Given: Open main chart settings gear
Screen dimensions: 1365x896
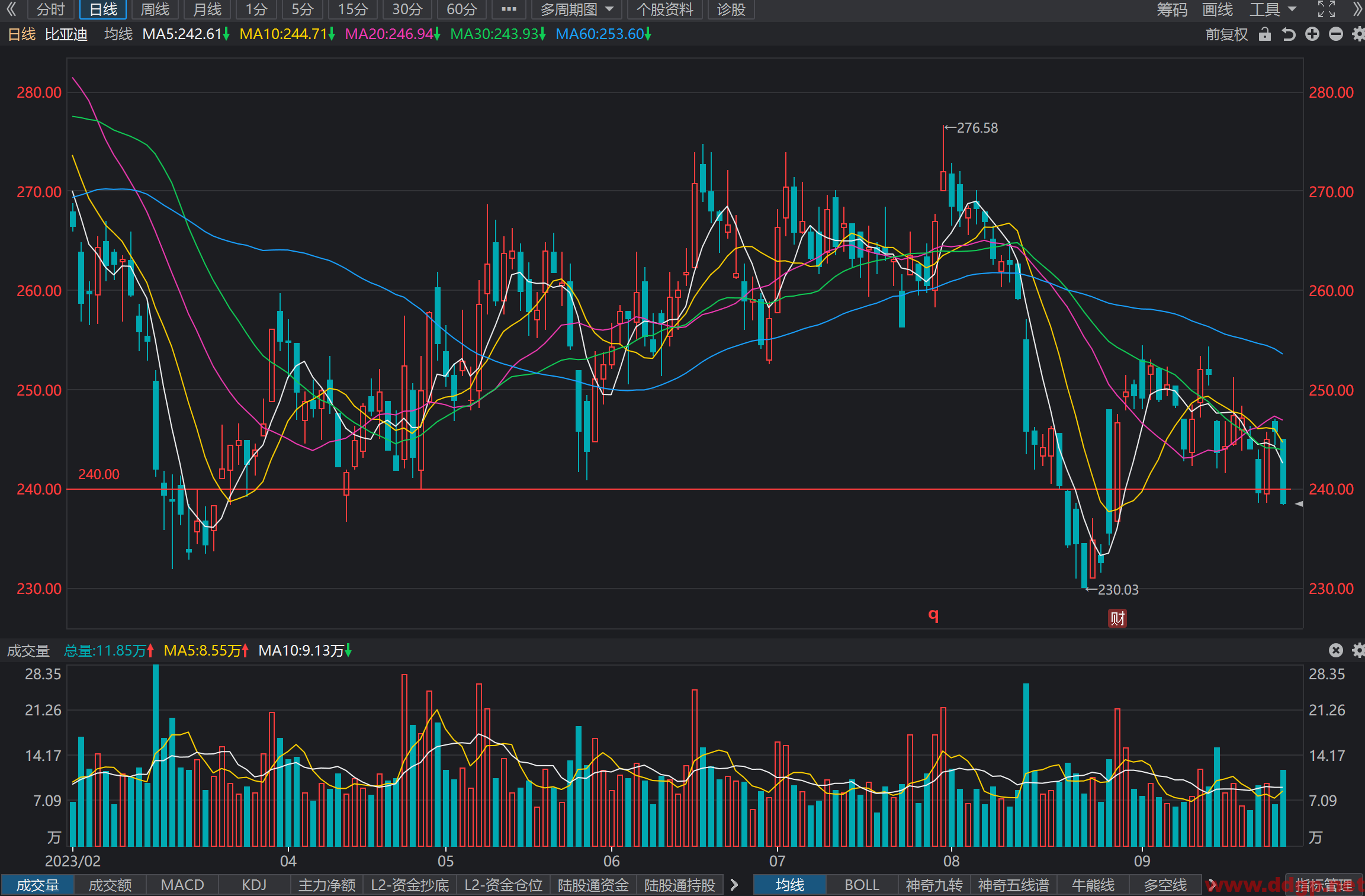Looking at the screenshot, I should pos(1358,34).
